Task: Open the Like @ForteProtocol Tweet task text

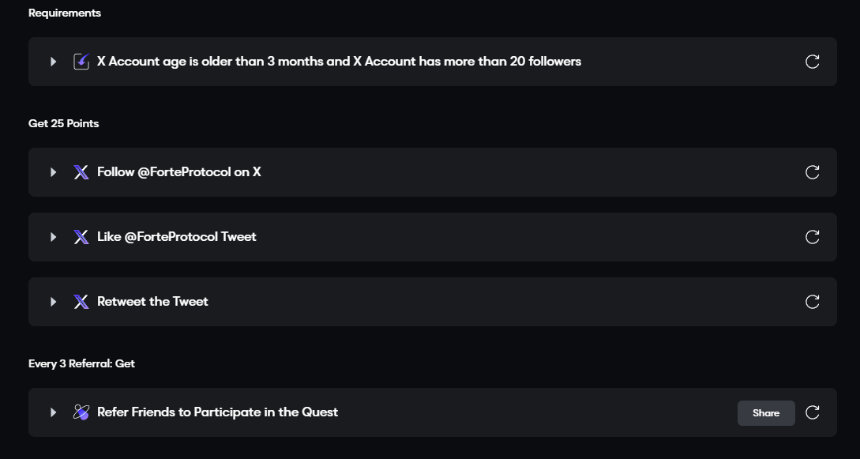Action: click(177, 237)
